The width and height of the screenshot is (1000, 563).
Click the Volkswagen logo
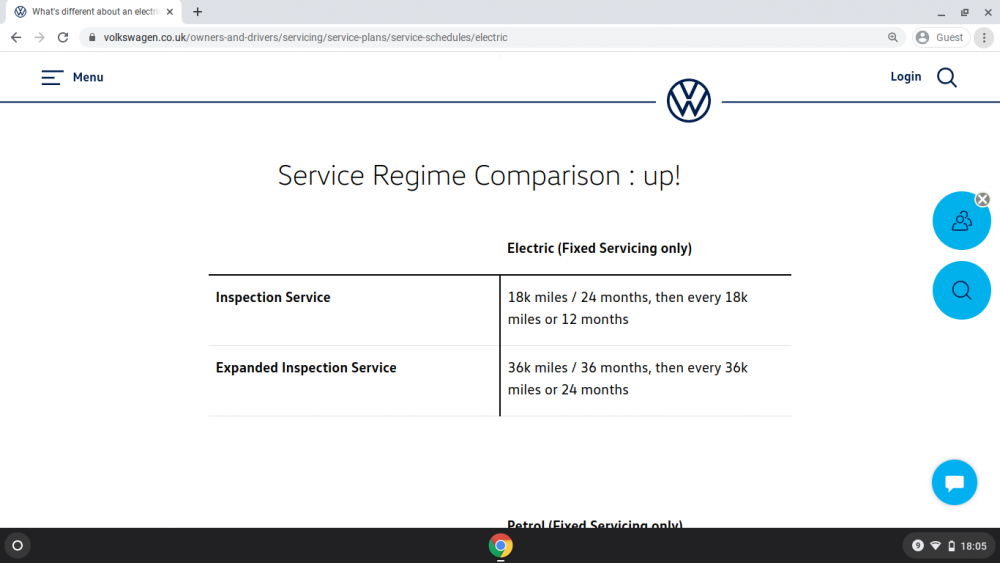click(689, 101)
